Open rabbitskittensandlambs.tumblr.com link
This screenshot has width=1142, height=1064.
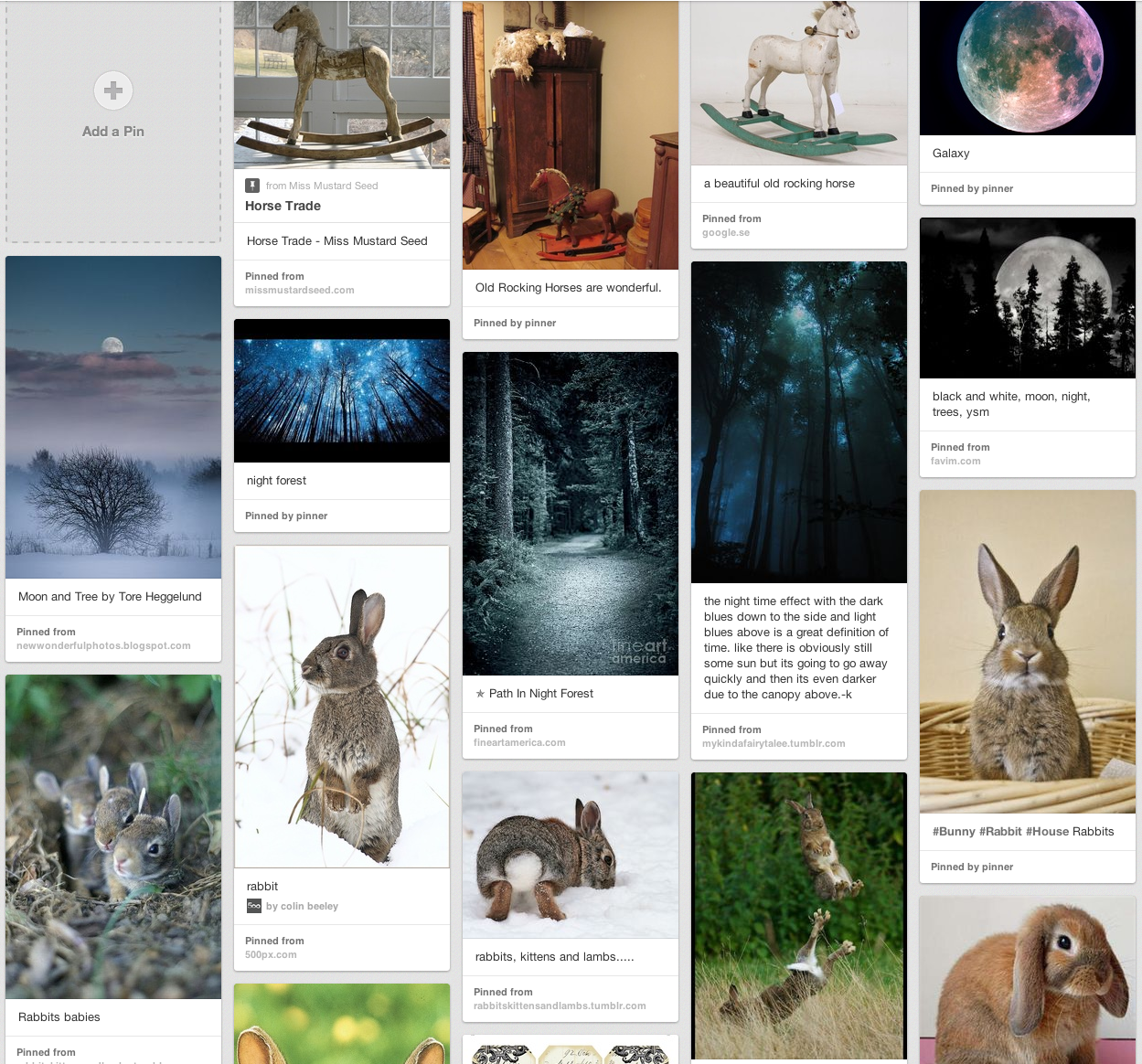pos(560,1006)
